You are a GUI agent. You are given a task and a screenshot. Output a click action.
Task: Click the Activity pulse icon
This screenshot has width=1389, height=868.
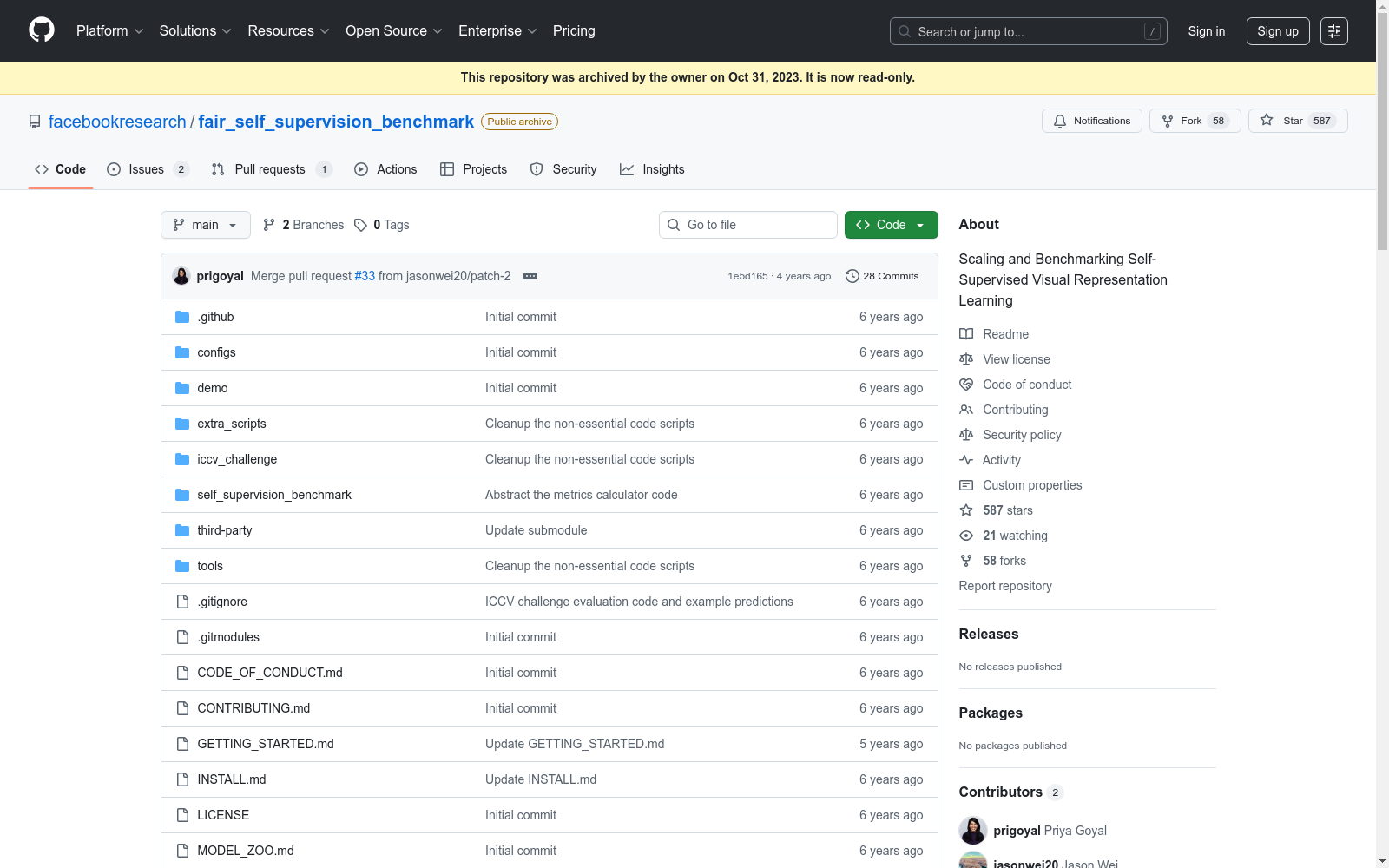966,460
